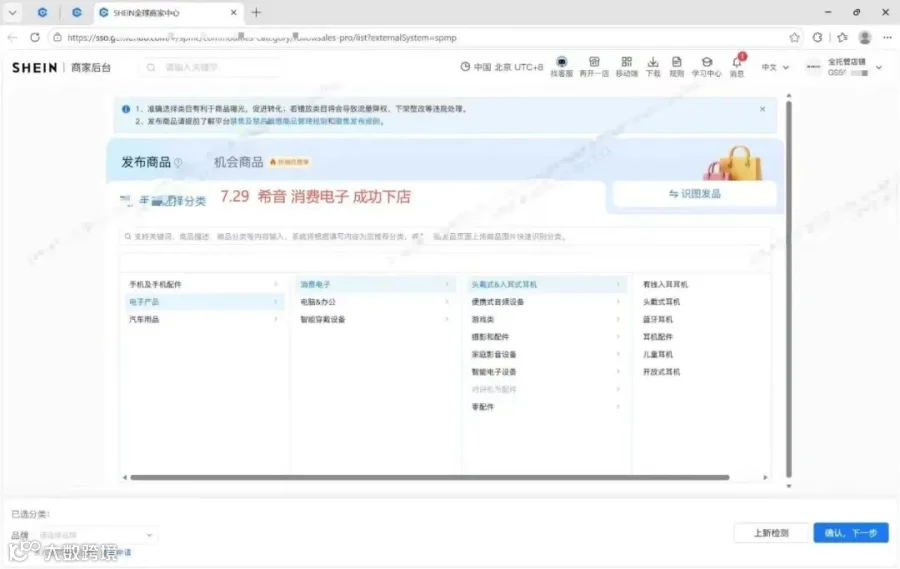Open the 品牌 brand select dropdown
900x569 pixels.
tap(95, 535)
